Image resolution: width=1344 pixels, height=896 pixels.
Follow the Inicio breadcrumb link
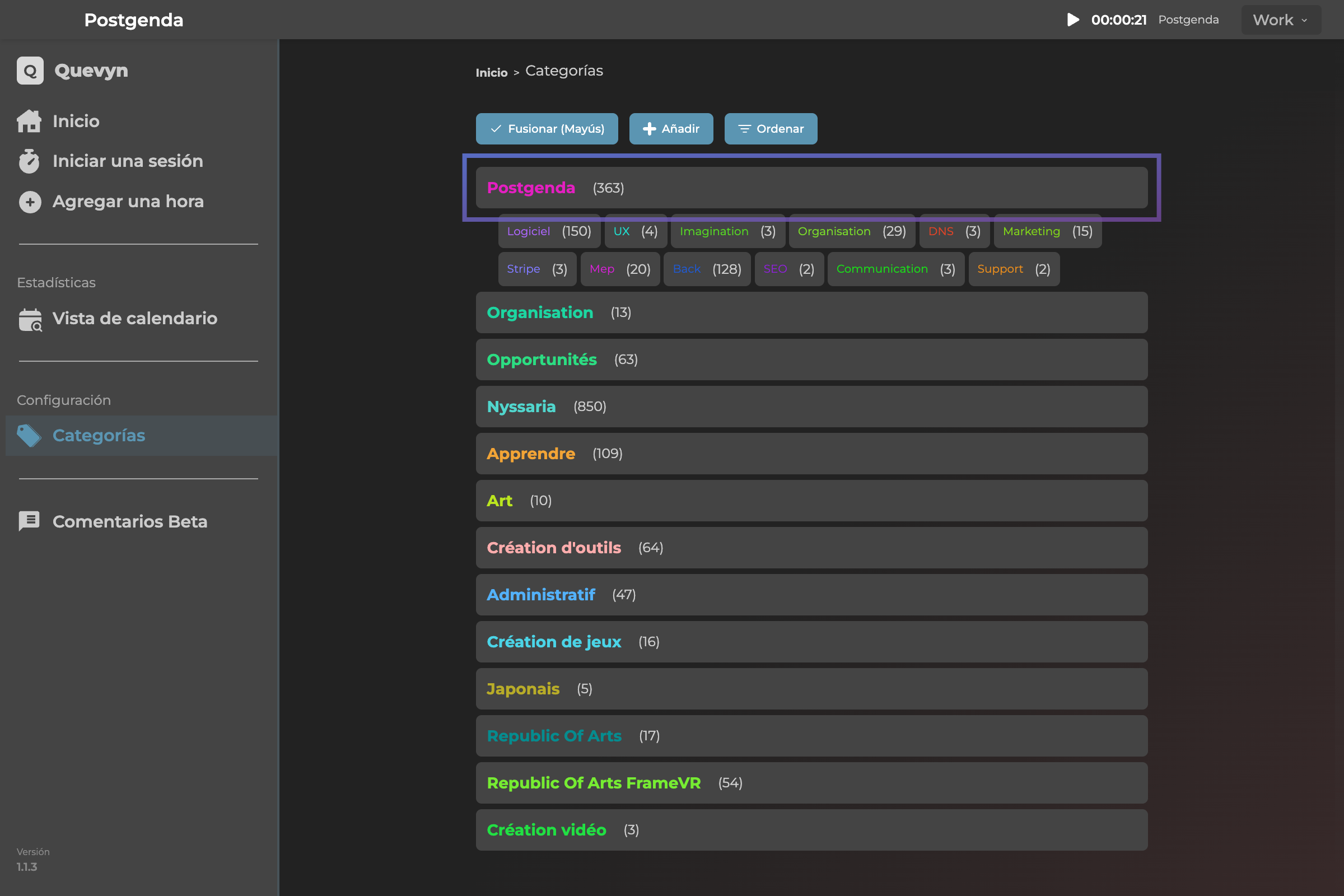tap(492, 73)
